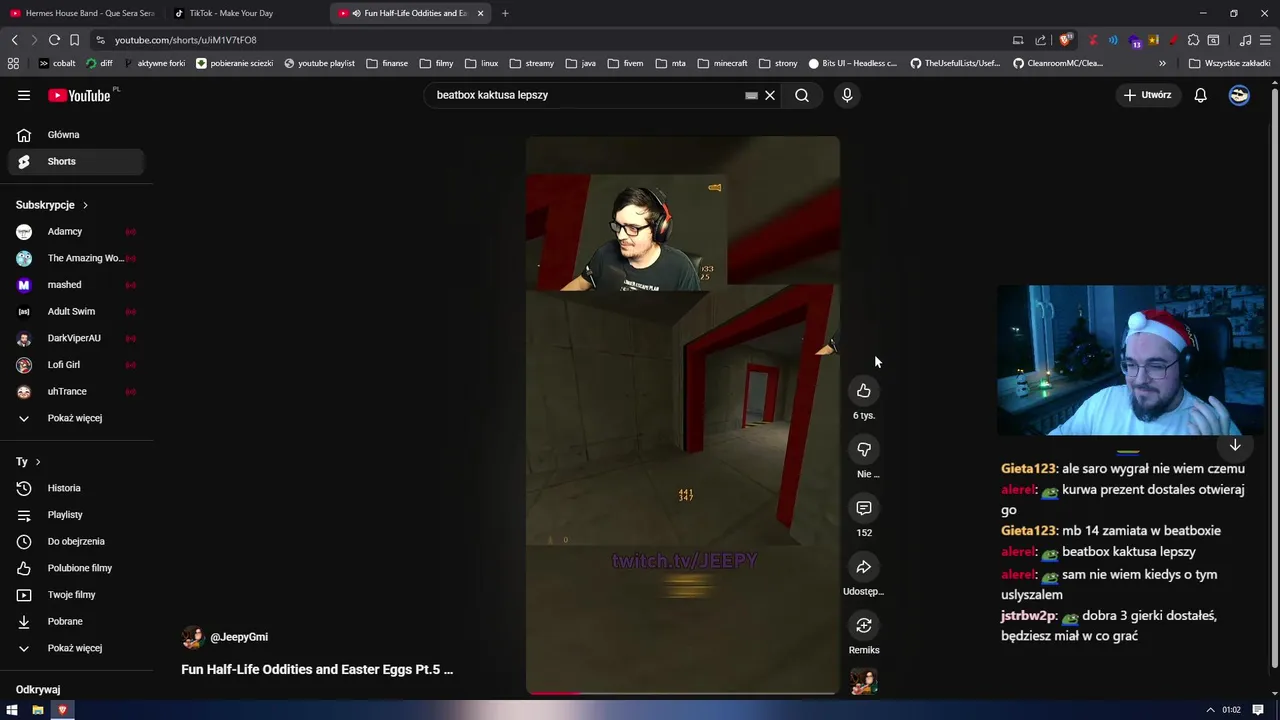Screen dimensions: 1280x720
Task: Open @JeepyGmi channel link
Action: coord(239,637)
